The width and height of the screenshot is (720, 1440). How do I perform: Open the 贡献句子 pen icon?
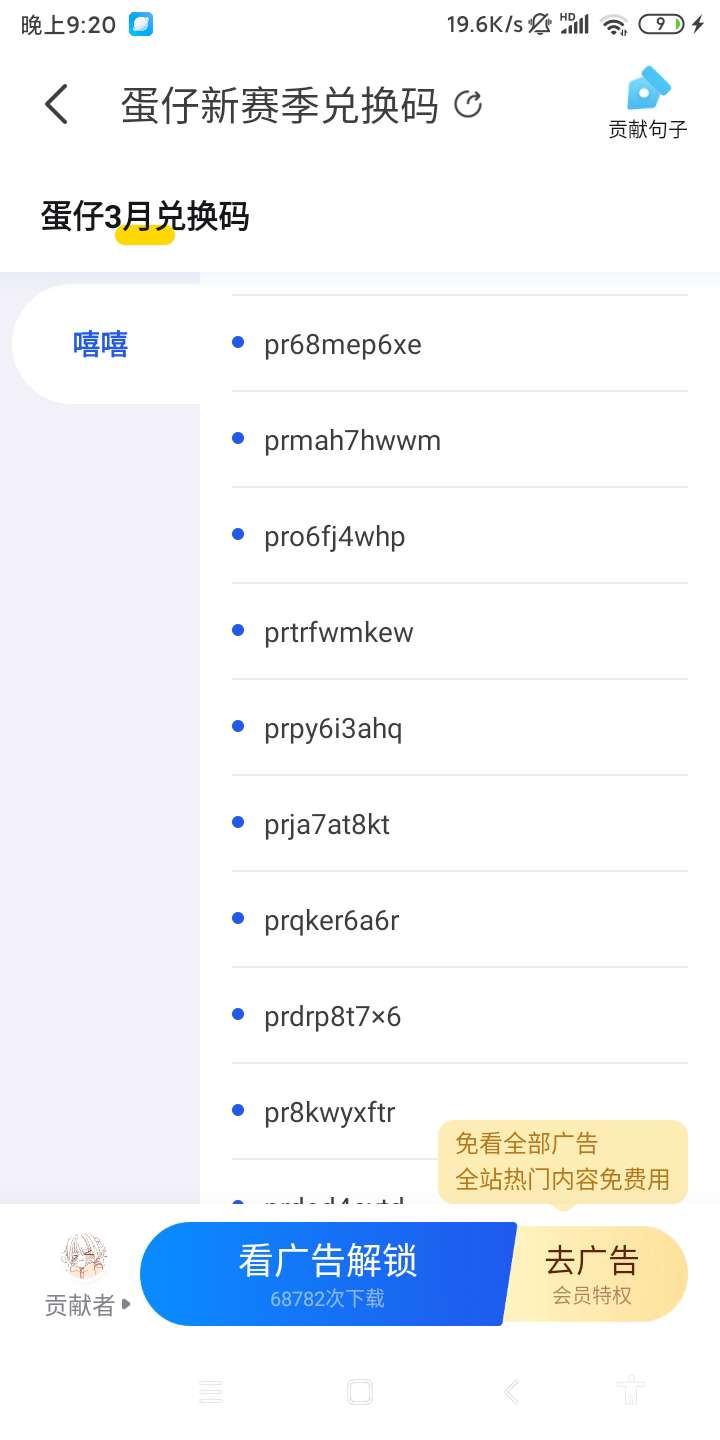pos(648,90)
